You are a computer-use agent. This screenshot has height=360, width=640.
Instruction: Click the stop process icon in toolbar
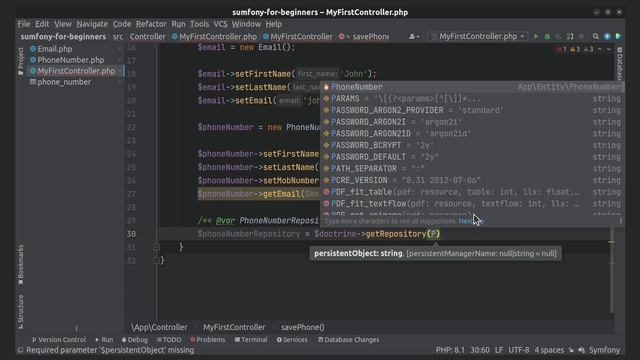point(582,36)
